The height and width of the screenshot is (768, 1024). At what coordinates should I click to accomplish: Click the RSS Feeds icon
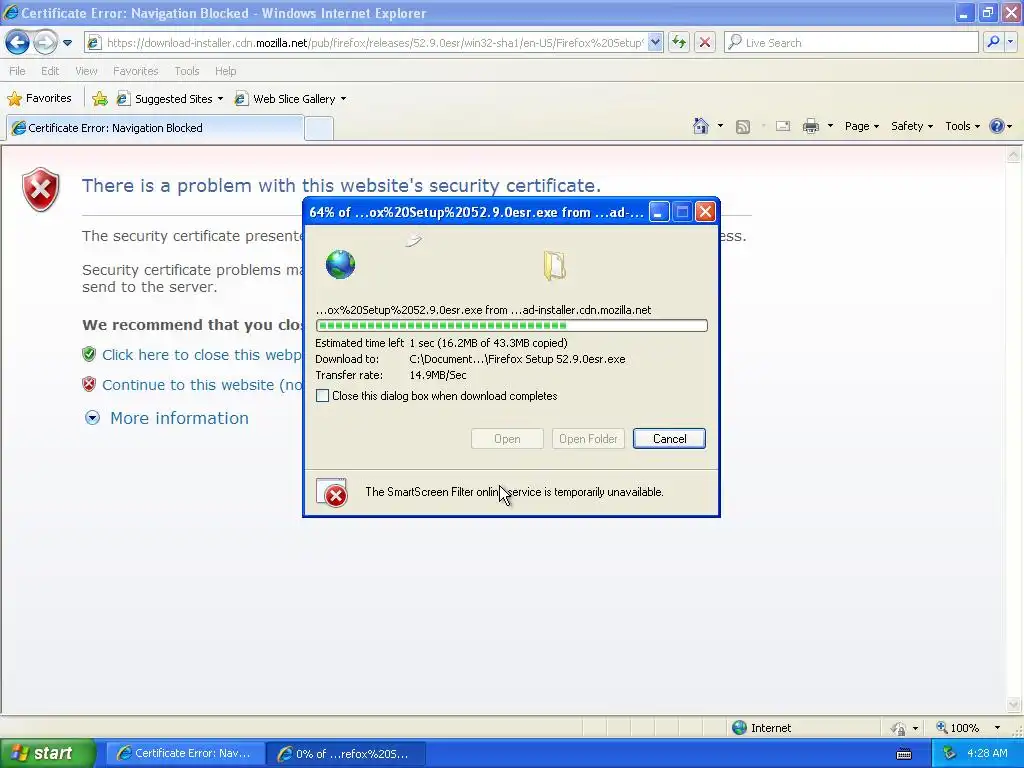743,127
